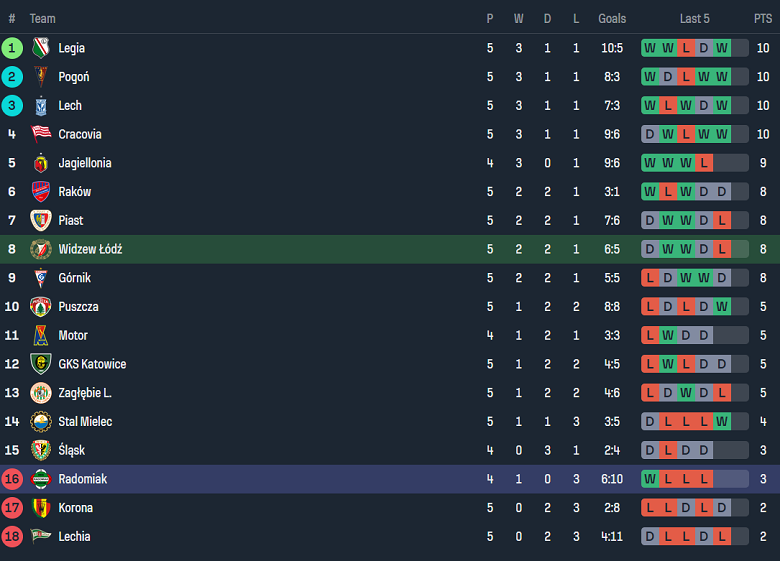Click the red position 16 badge

coord(12,479)
